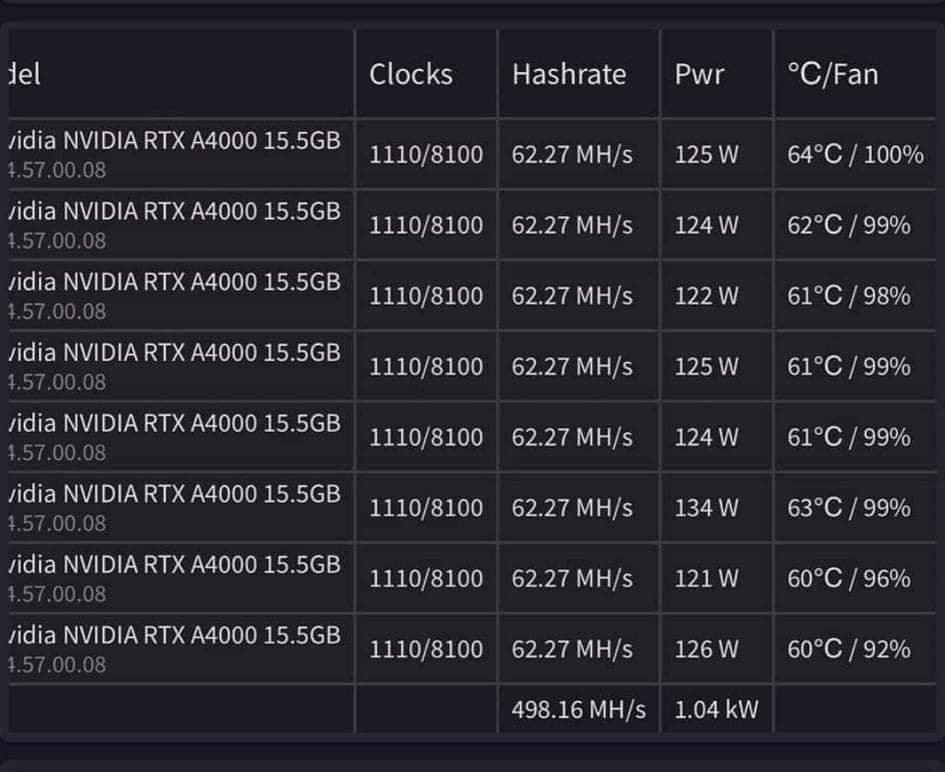
Task: Click hashrate in the 64°C / 100% row
Action: coord(572,155)
